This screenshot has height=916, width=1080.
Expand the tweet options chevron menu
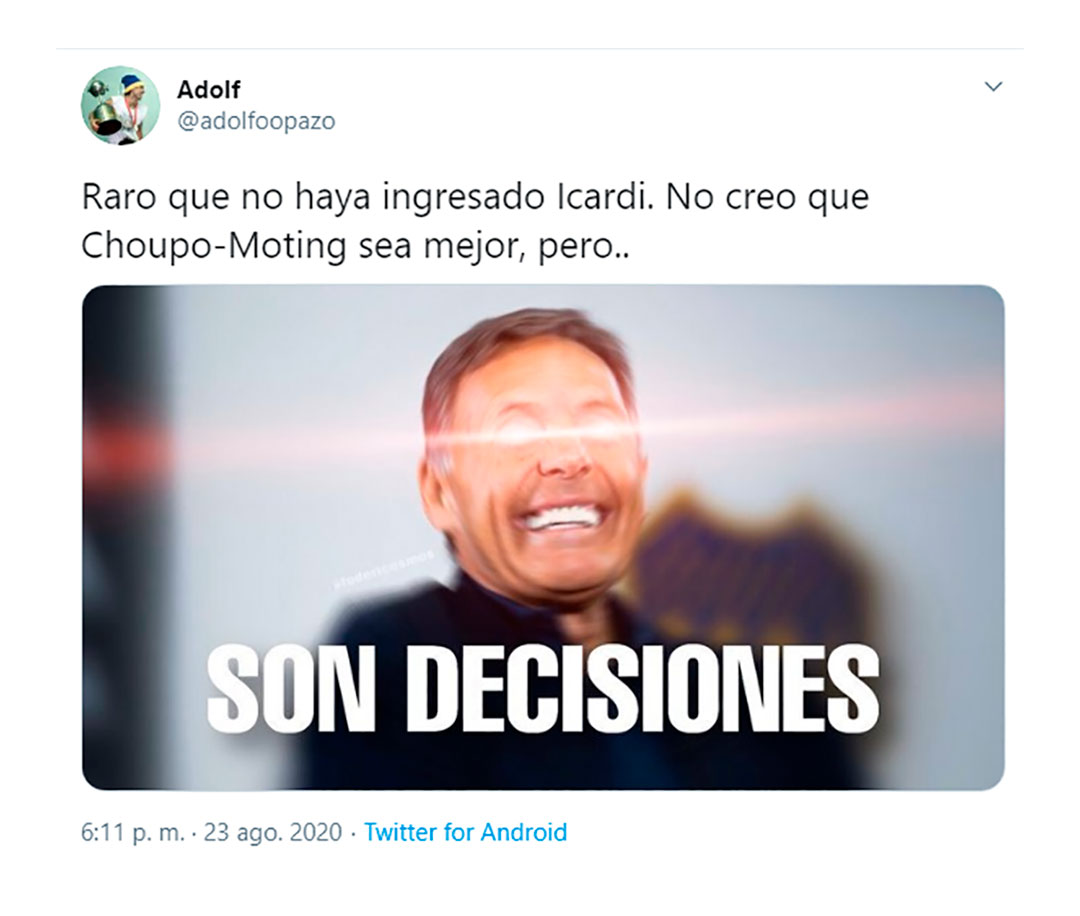[993, 87]
